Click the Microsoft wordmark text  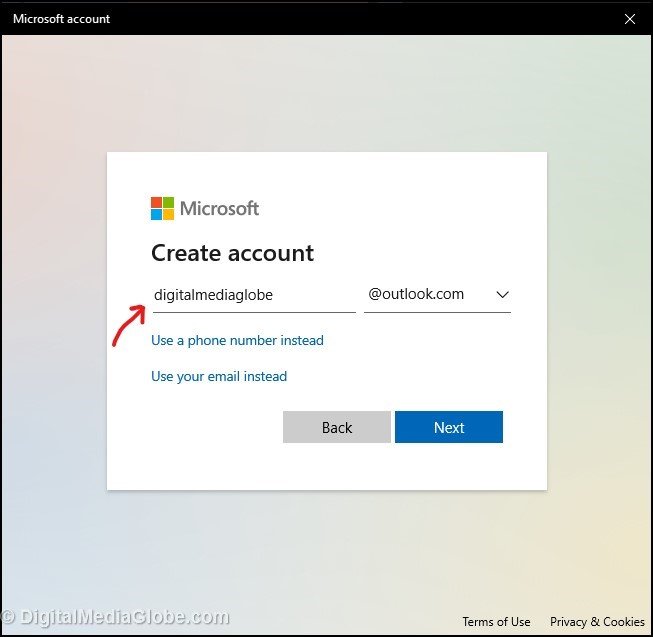pos(219,208)
